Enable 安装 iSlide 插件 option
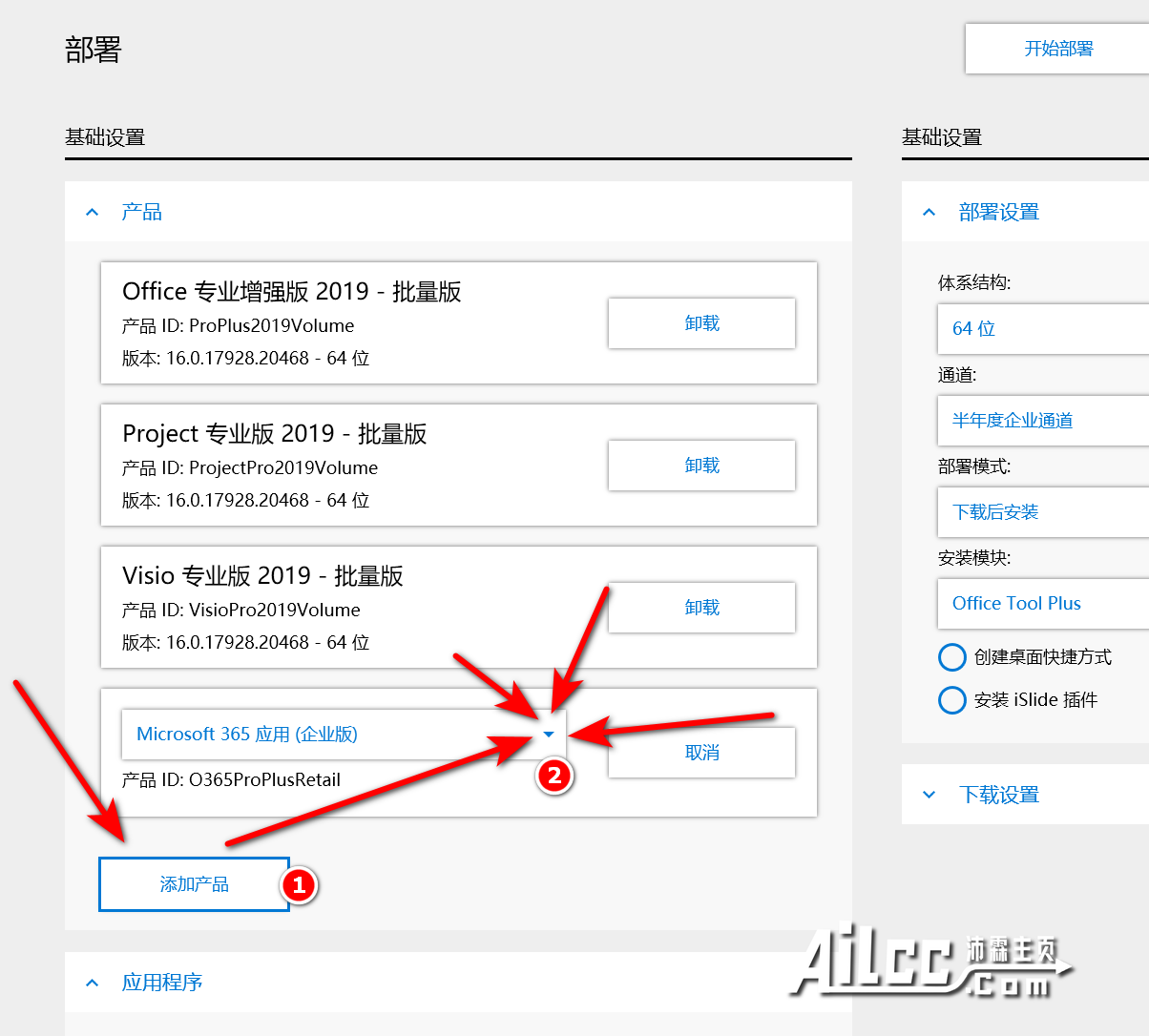The image size is (1149, 1036). pyautogui.click(x=952, y=700)
